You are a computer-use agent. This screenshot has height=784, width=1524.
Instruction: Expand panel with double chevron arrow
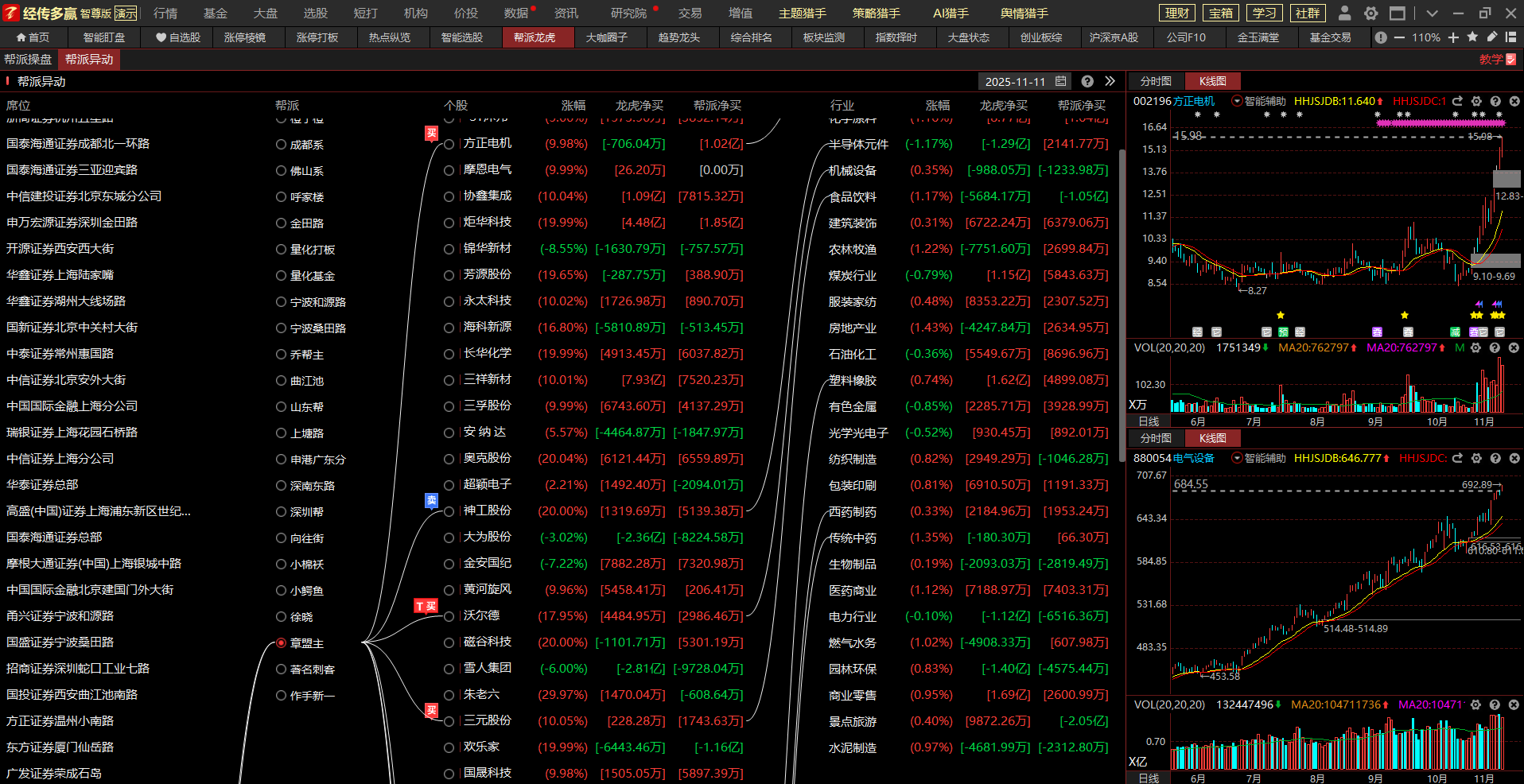pyautogui.click(x=1110, y=81)
